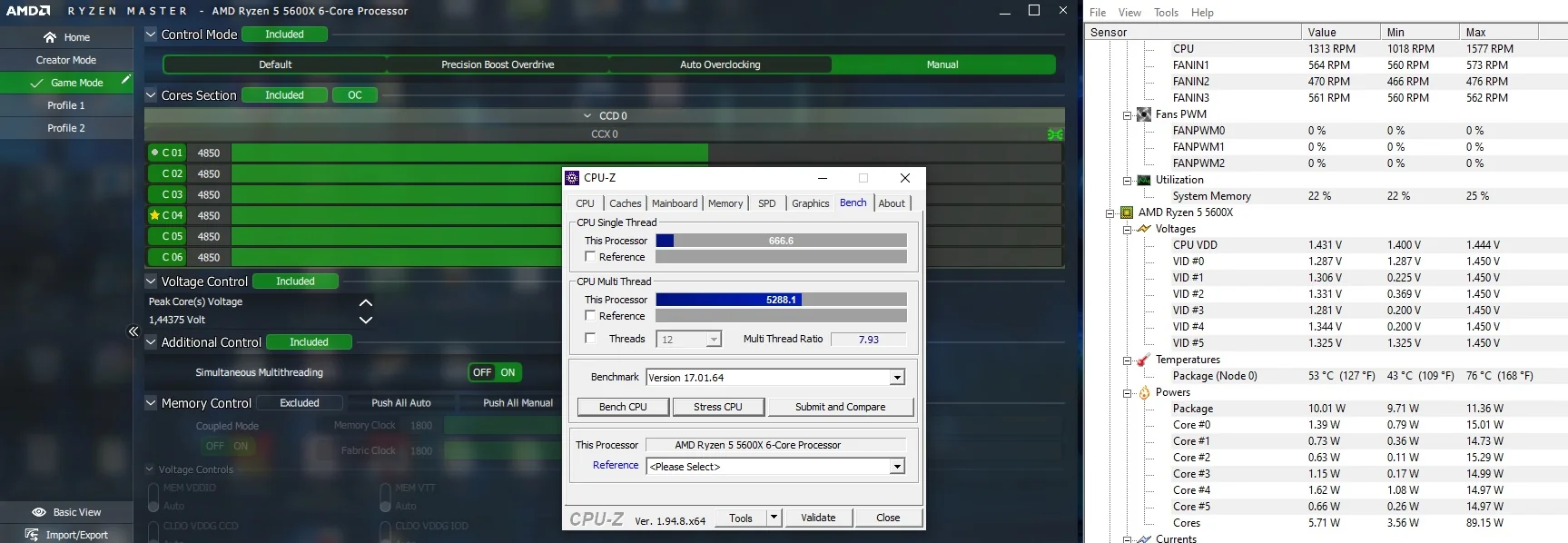The height and width of the screenshot is (543, 1568).
Task: Collapse the Voltage Control section
Action: click(152, 281)
